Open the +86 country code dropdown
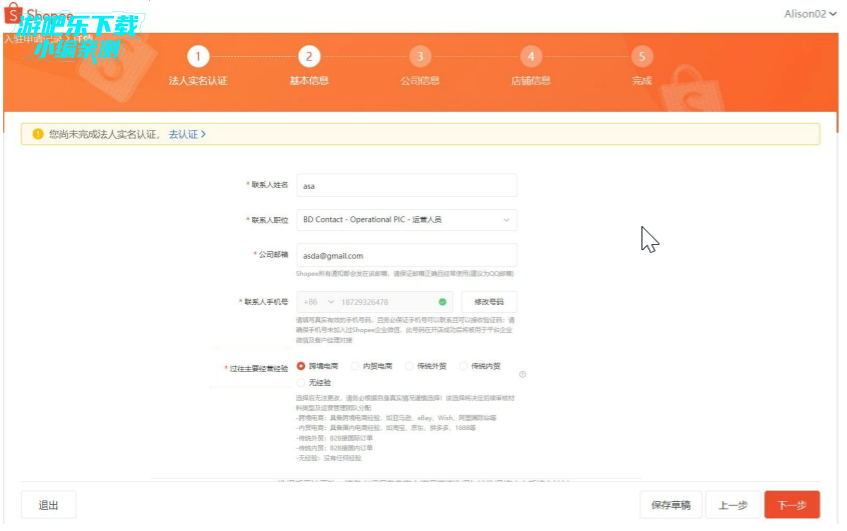 (319, 302)
